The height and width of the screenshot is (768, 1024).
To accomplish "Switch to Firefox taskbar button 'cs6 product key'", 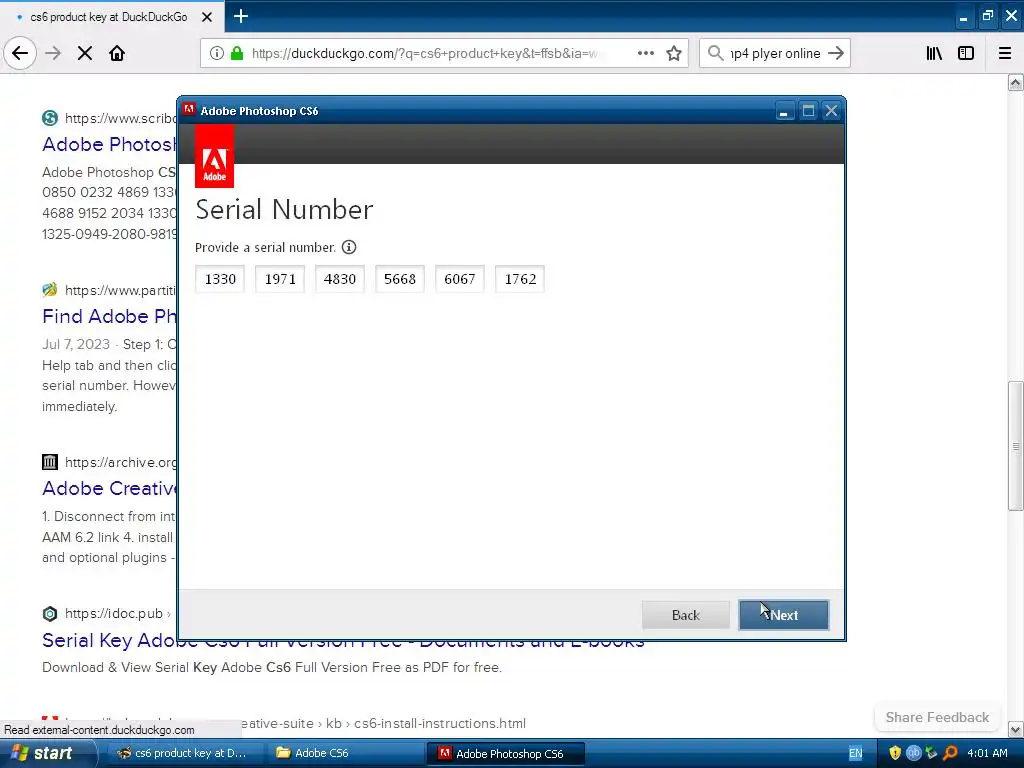I will pyautogui.click(x=183, y=753).
